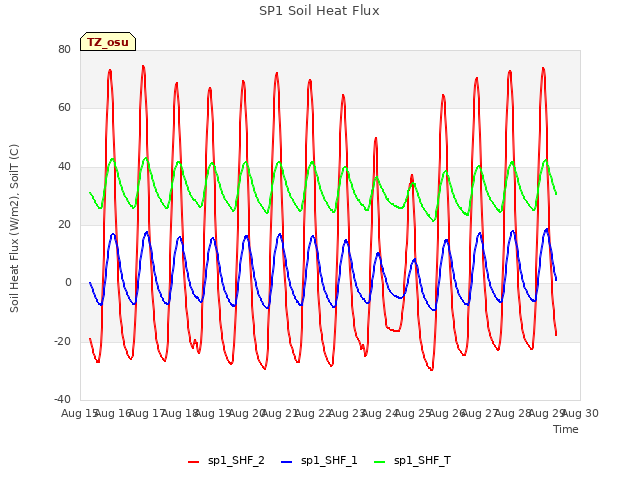Click the red sp1_SHF_2 legend swatch
Screen dimensions: 640x480
(193, 462)
